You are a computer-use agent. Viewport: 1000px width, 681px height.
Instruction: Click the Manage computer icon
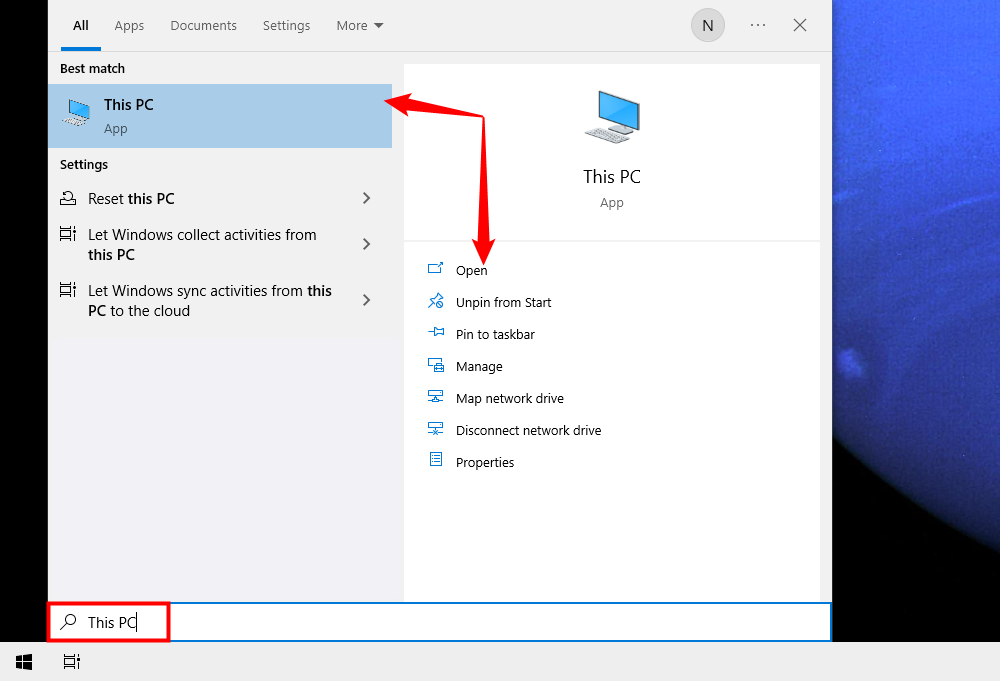click(436, 365)
